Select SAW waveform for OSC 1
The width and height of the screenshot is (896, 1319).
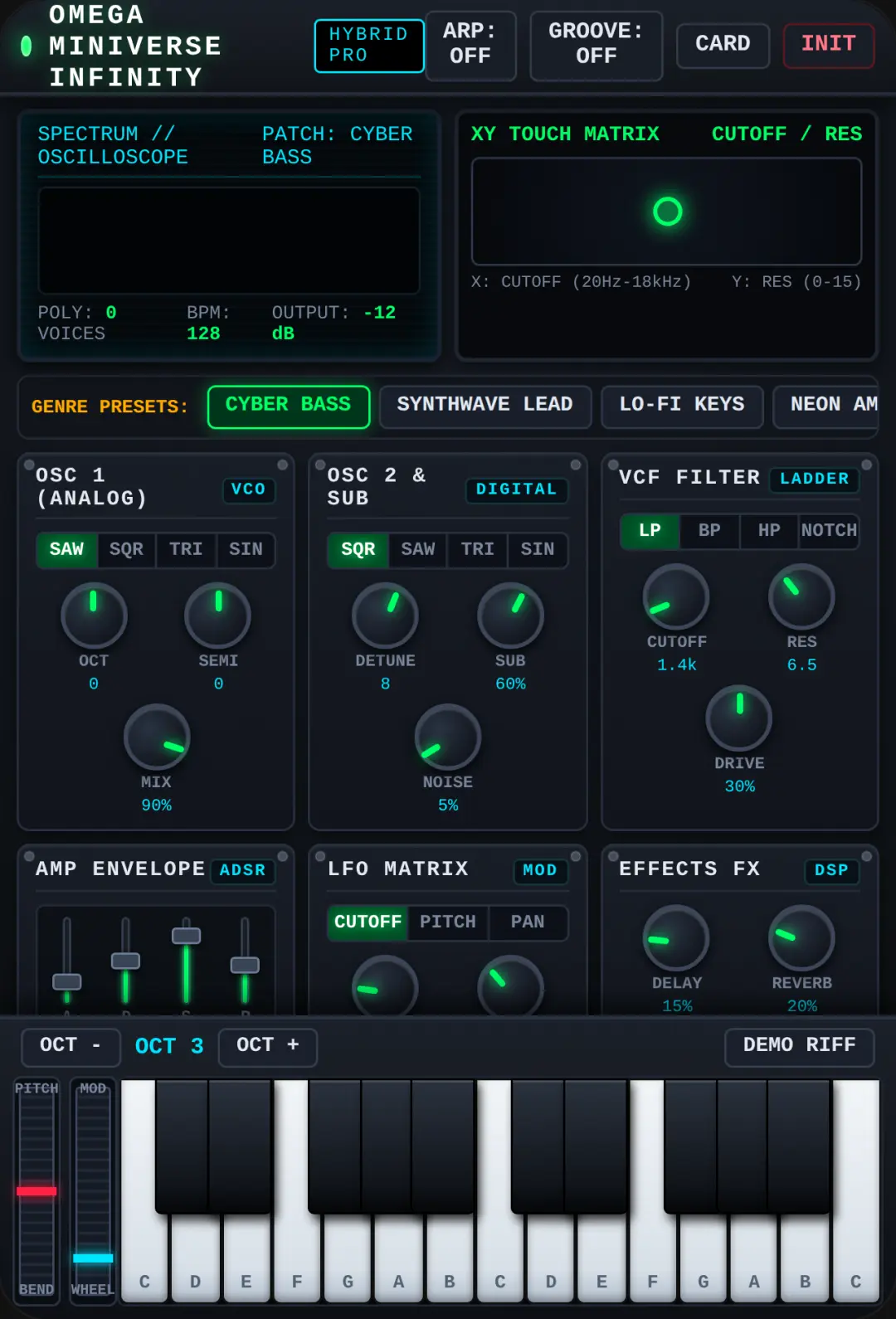67,549
